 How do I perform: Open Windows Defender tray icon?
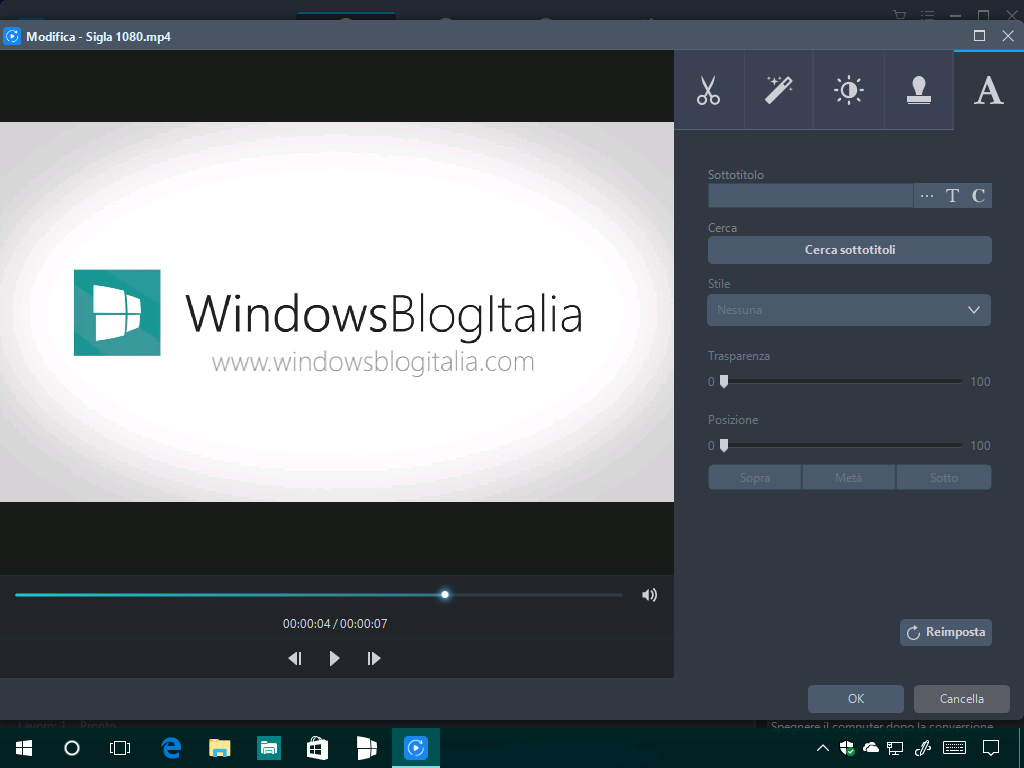pos(847,748)
